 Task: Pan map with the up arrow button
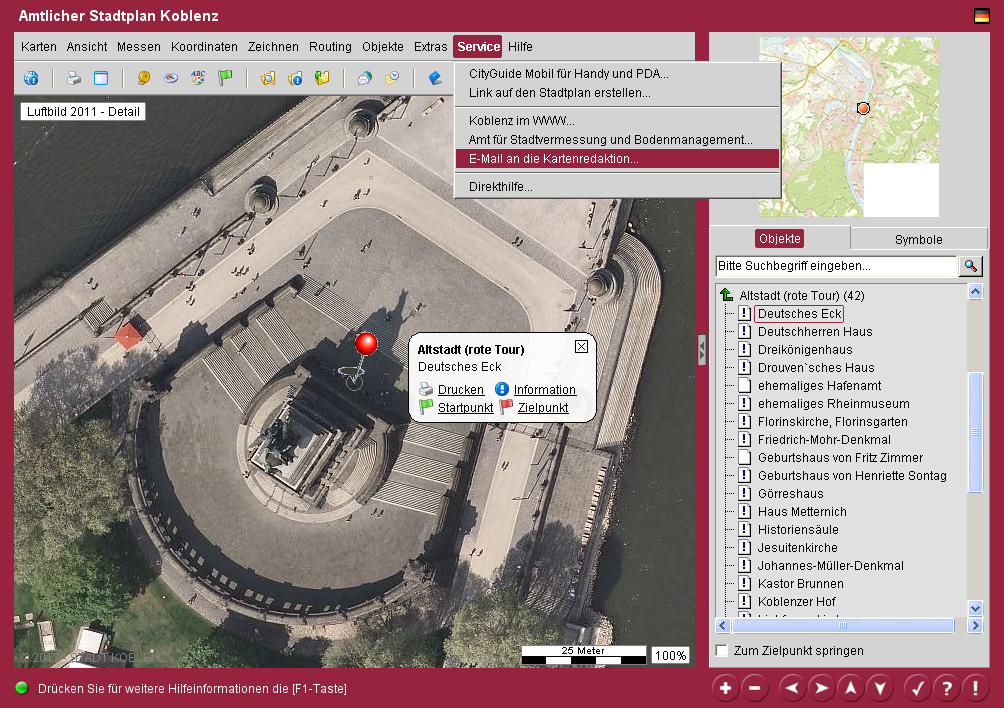click(x=850, y=688)
